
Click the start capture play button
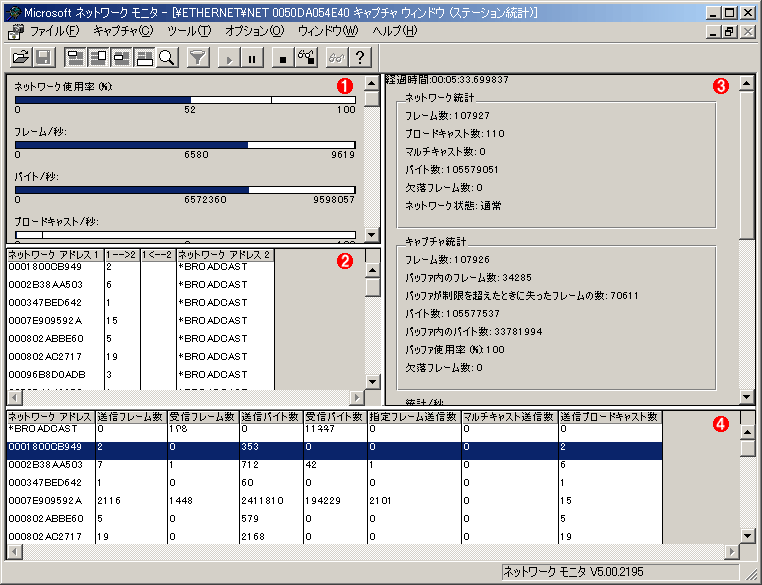click(x=229, y=57)
